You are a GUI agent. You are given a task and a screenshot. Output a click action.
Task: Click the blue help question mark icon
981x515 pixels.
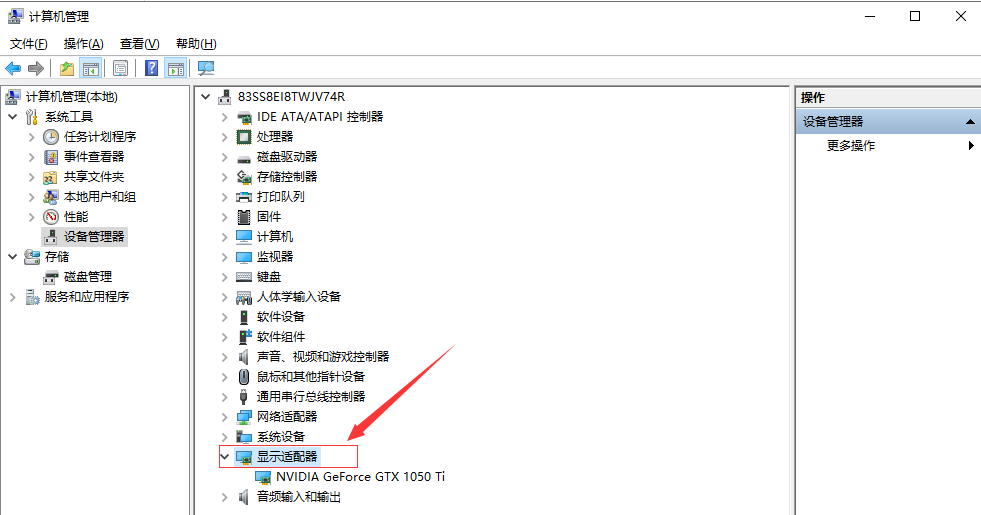point(151,68)
